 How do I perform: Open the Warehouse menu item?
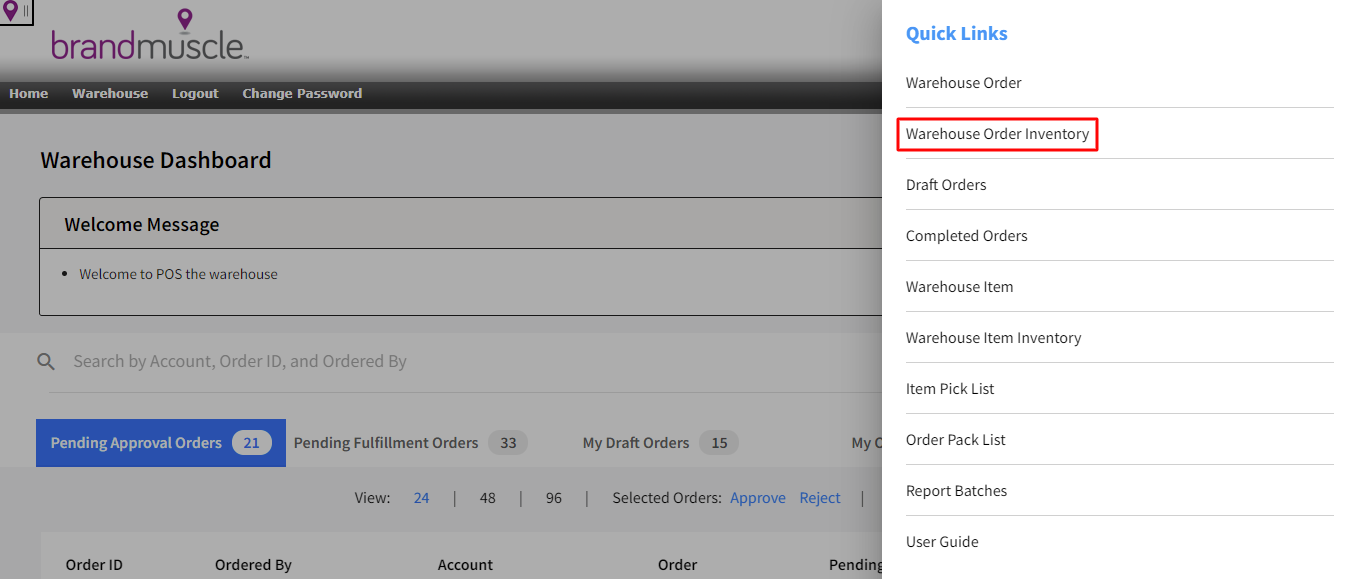click(109, 93)
